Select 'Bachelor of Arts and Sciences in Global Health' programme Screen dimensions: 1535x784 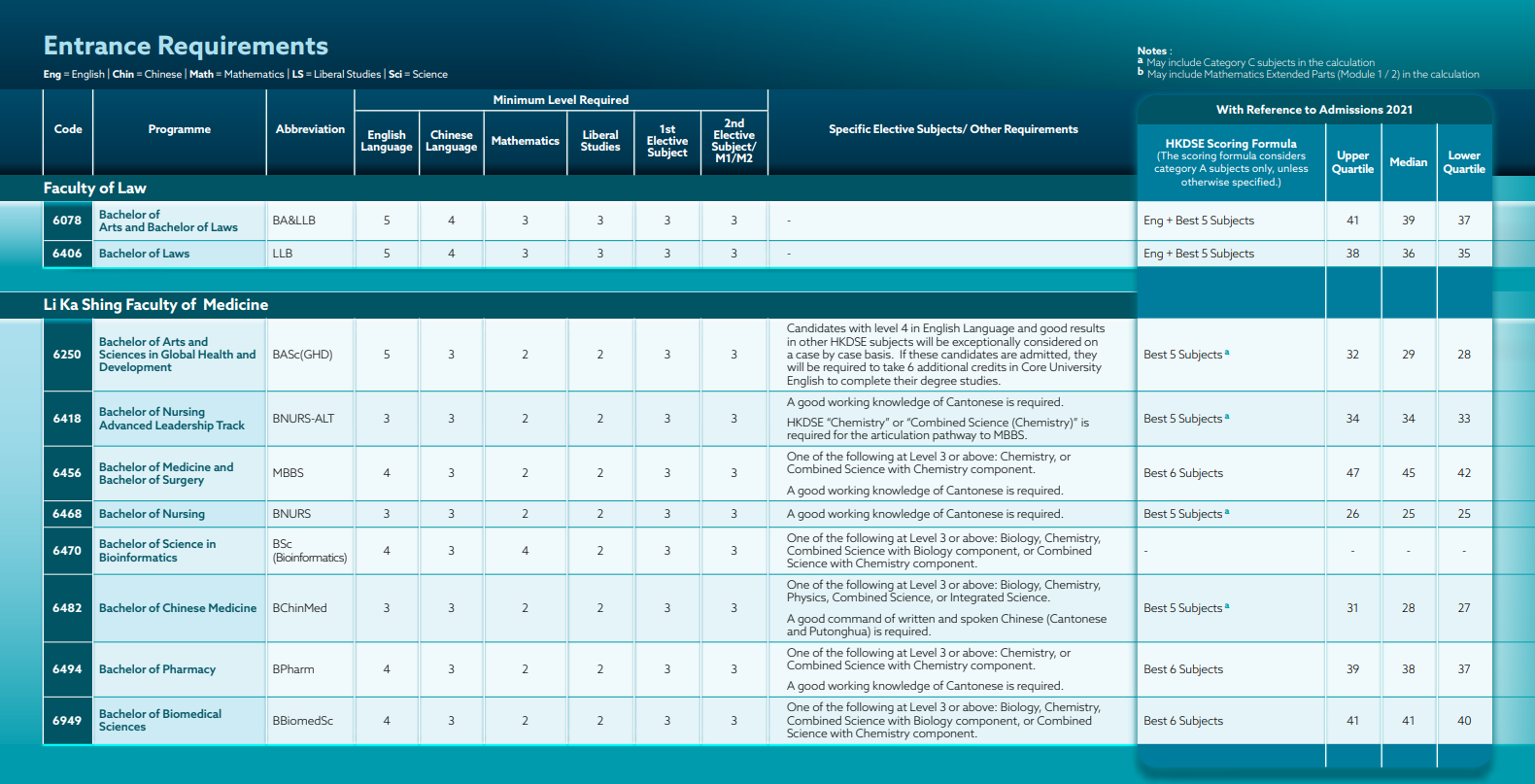[x=177, y=355]
